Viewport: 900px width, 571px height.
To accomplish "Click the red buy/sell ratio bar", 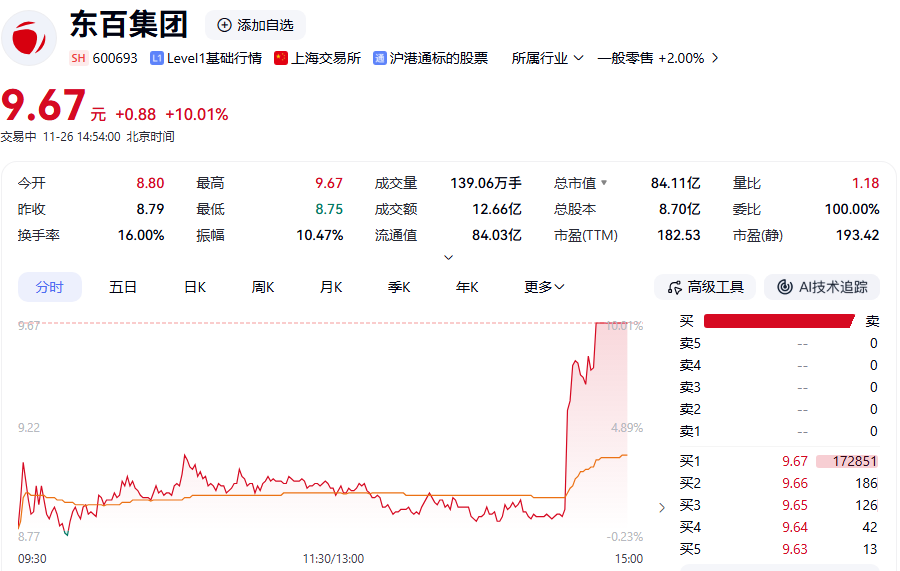I will [778, 321].
